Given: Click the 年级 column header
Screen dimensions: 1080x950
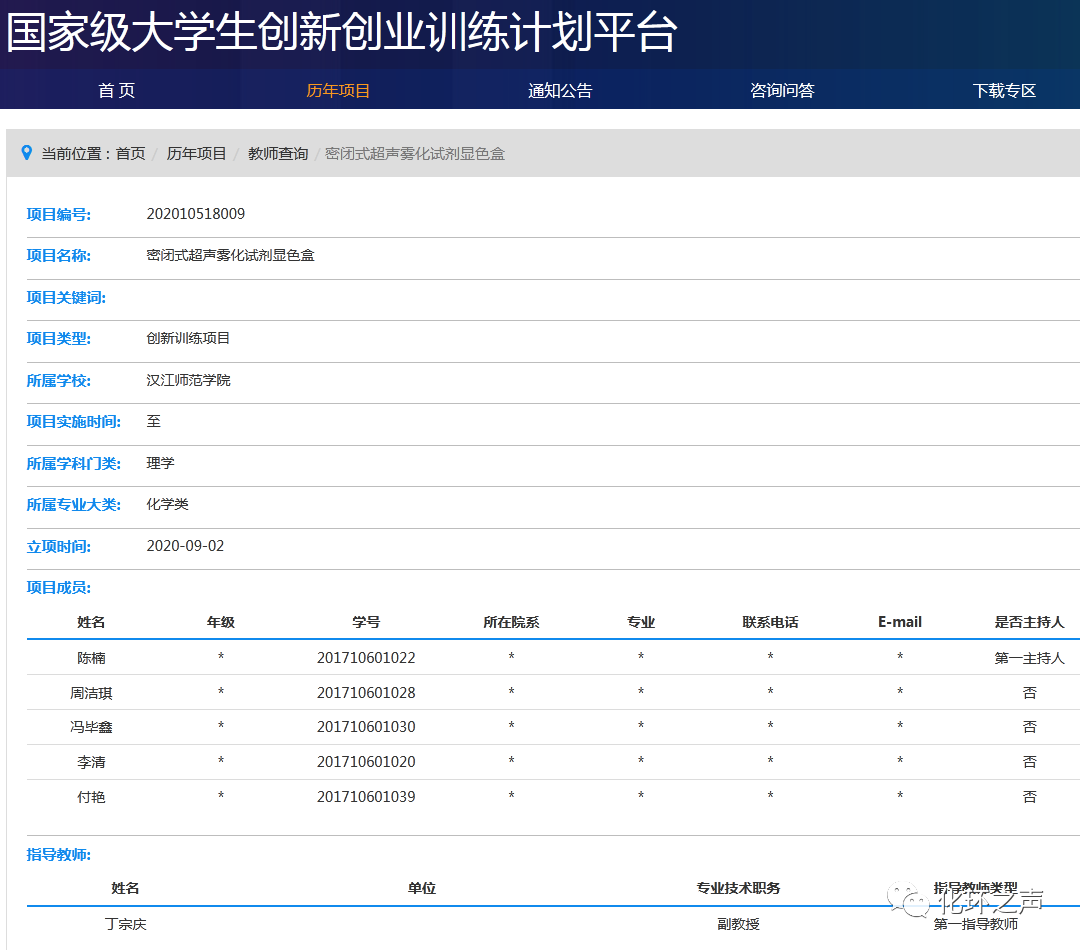Looking at the screenshot, I should pos(220,622).
